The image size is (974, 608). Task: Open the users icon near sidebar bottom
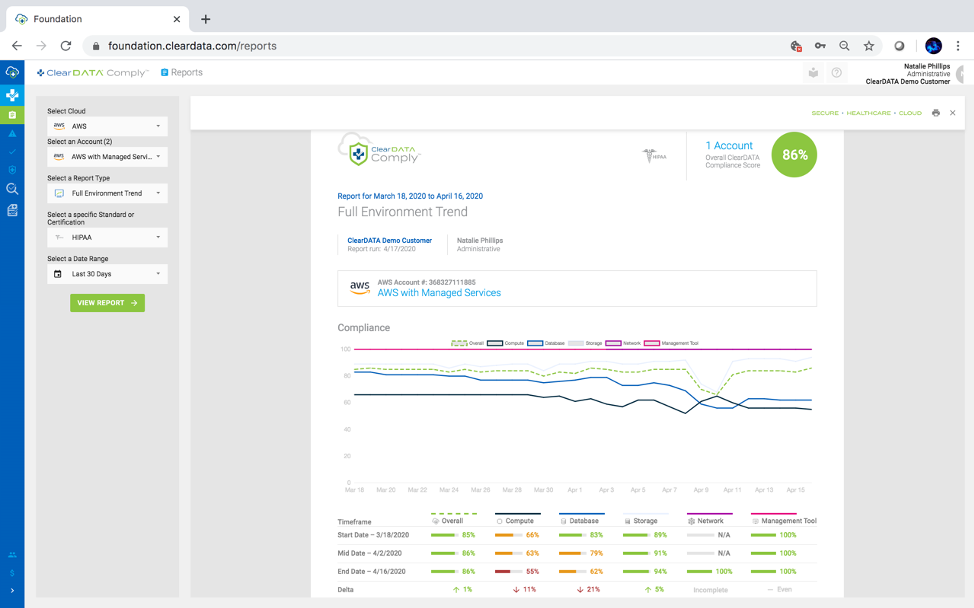click(x=12, y=555)
